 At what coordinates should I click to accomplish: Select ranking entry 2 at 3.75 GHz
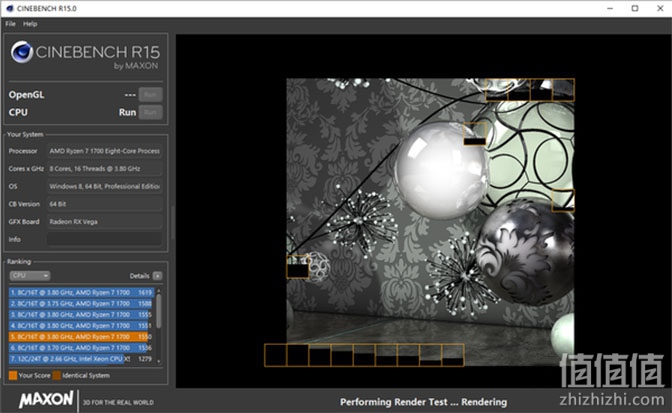pyautogui.click(x=81, y=303)
